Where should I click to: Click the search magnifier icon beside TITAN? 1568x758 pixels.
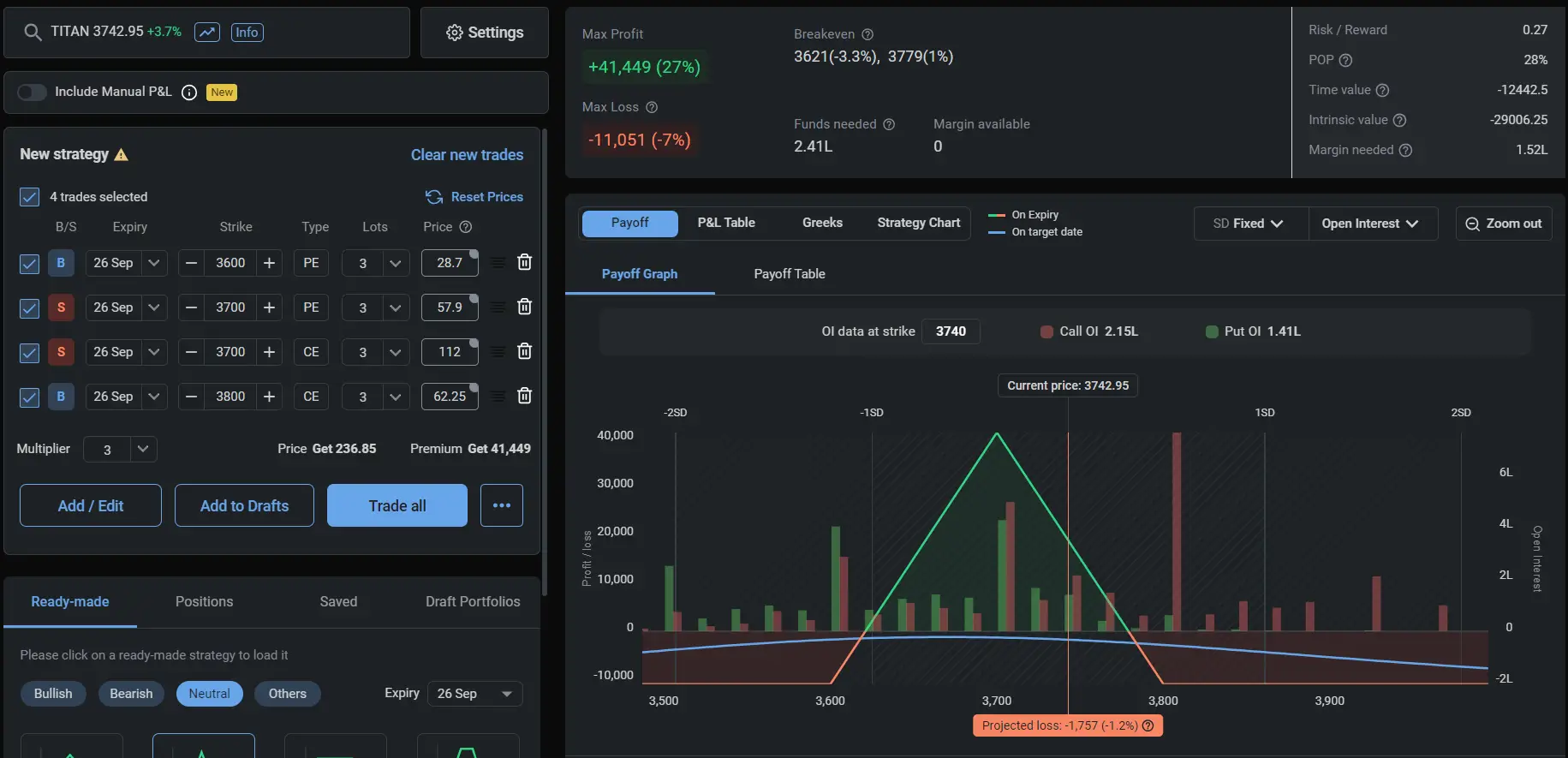coord(33,33)
